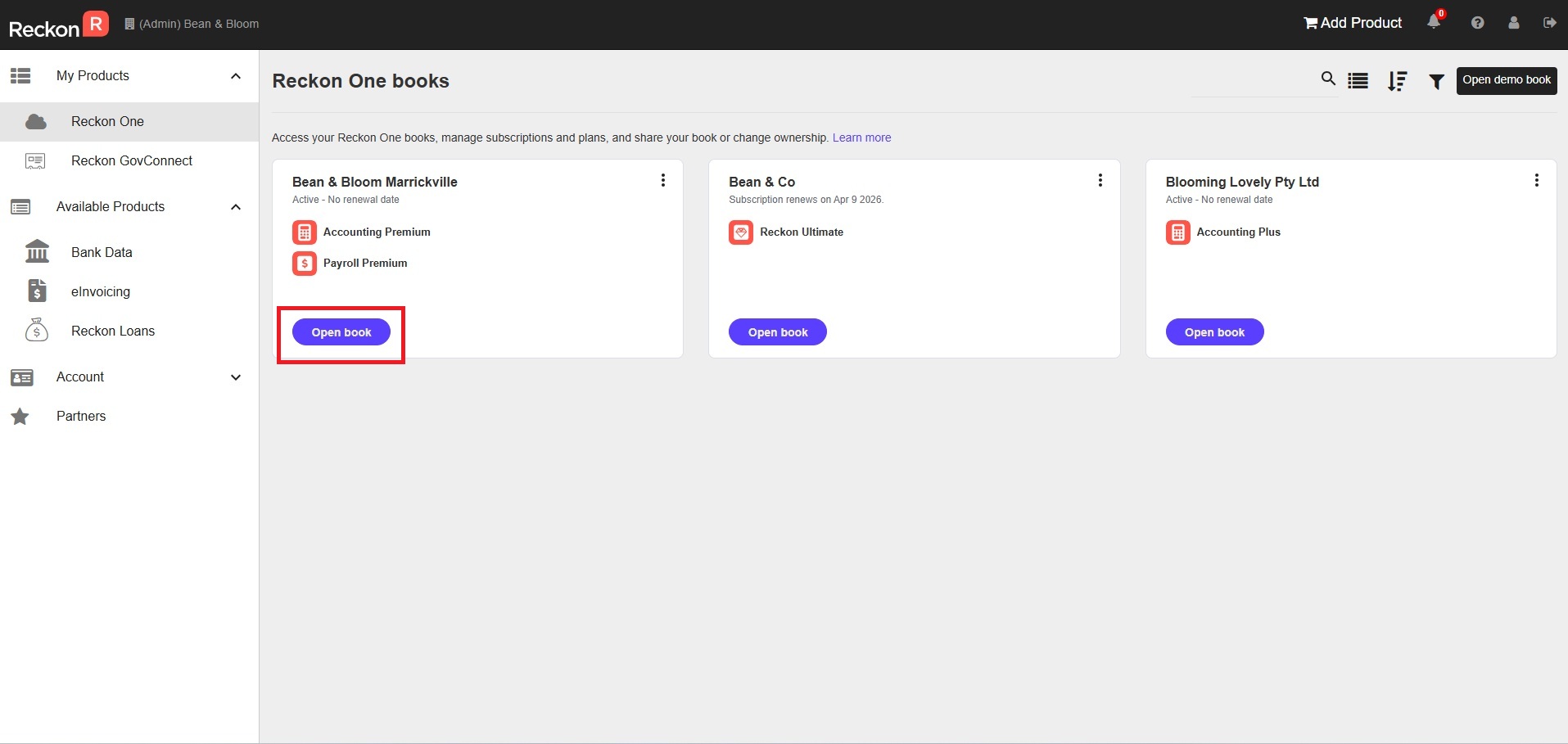Click the Blooming Lovely Pty Ltd title
This screenshot has height=744, width=1568.
1242,182
